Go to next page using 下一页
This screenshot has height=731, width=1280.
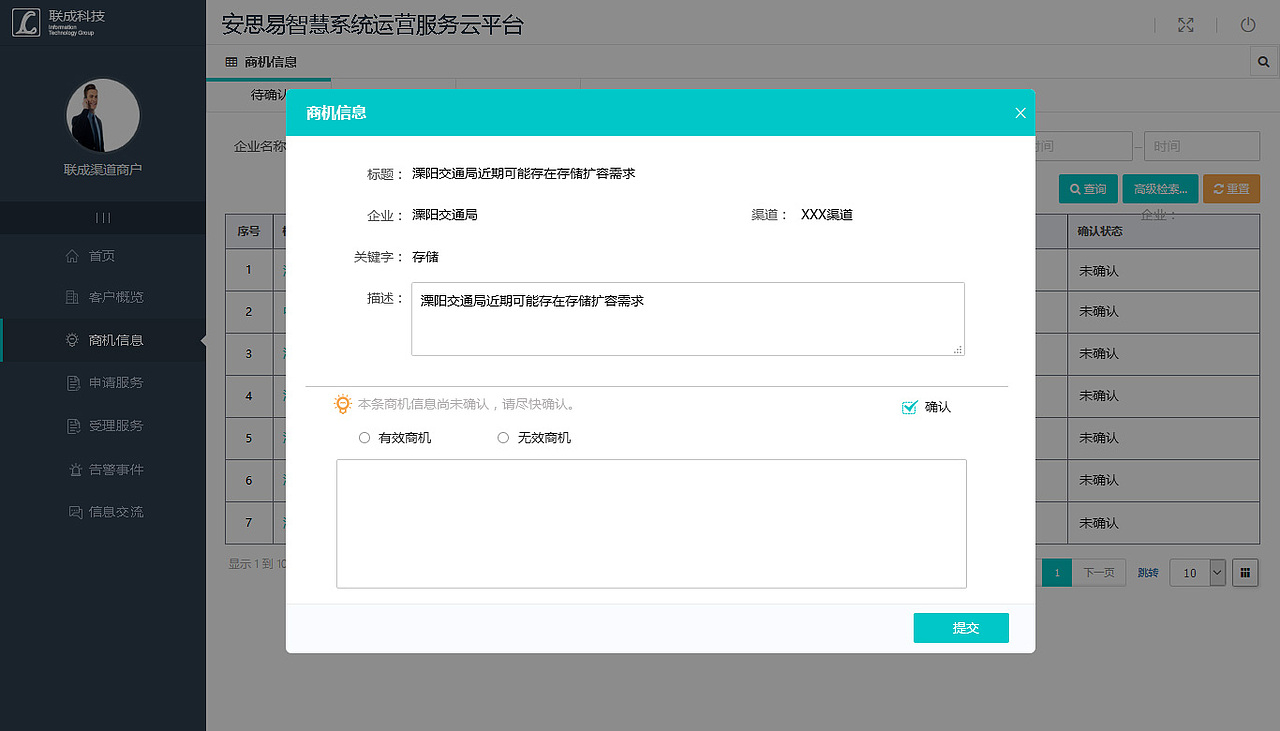click(x=1098, y=572)
